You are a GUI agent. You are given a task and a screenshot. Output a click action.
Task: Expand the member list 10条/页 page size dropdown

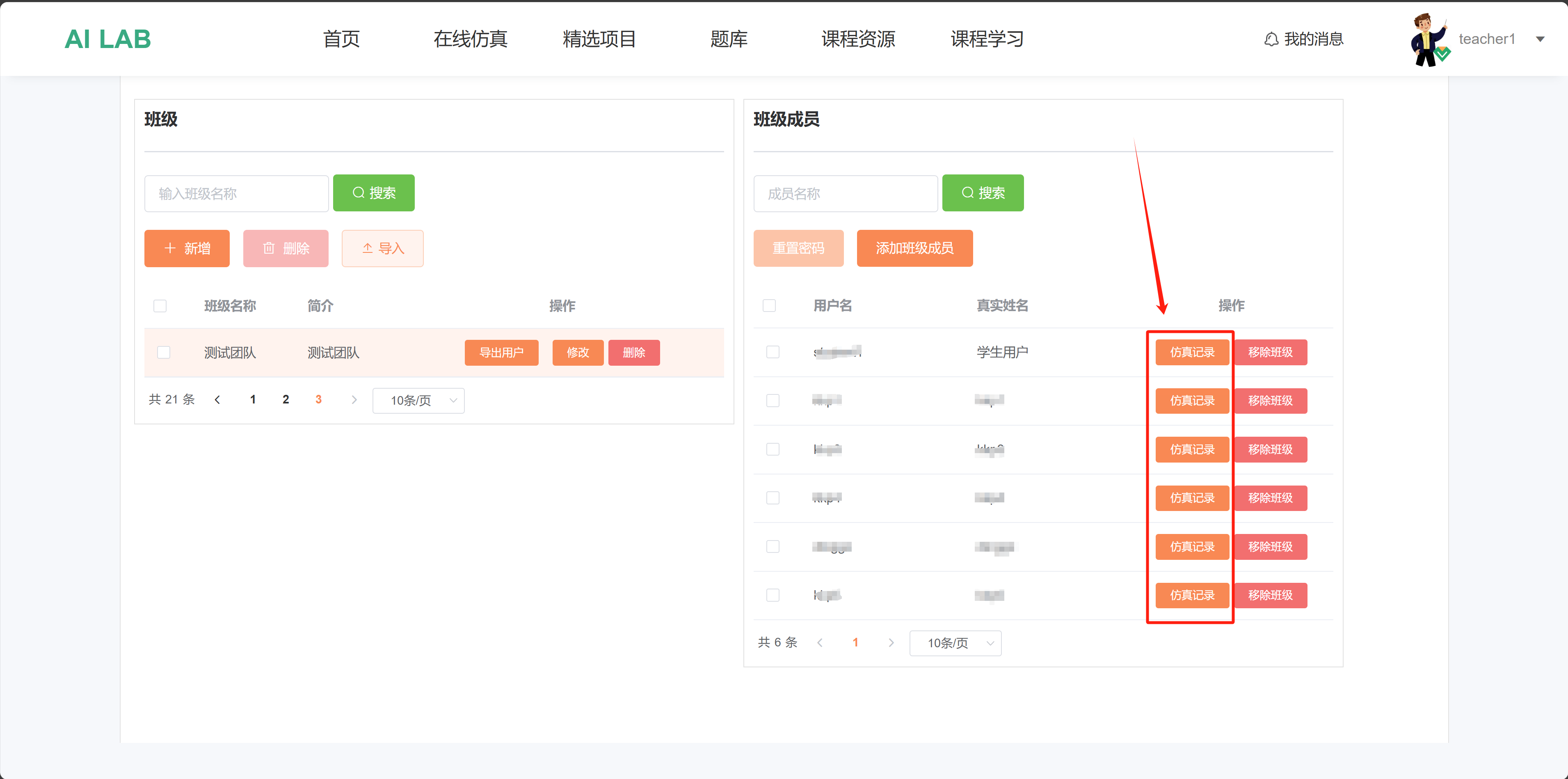click(x=955, y=643)
